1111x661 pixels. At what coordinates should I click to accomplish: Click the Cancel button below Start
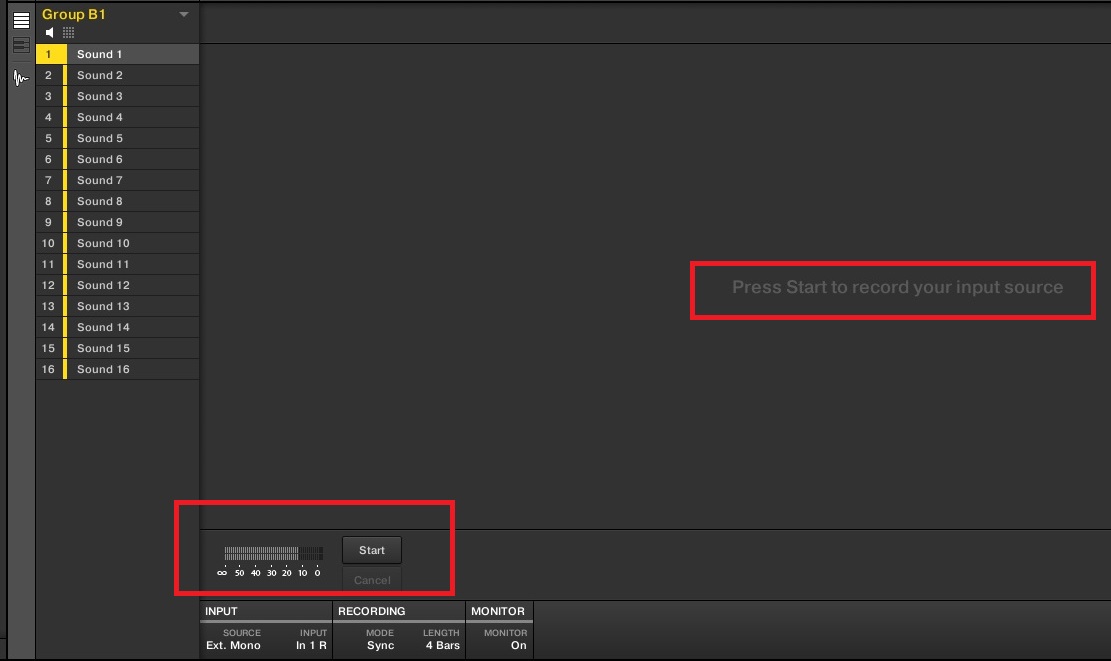click(x=372, y=580)
